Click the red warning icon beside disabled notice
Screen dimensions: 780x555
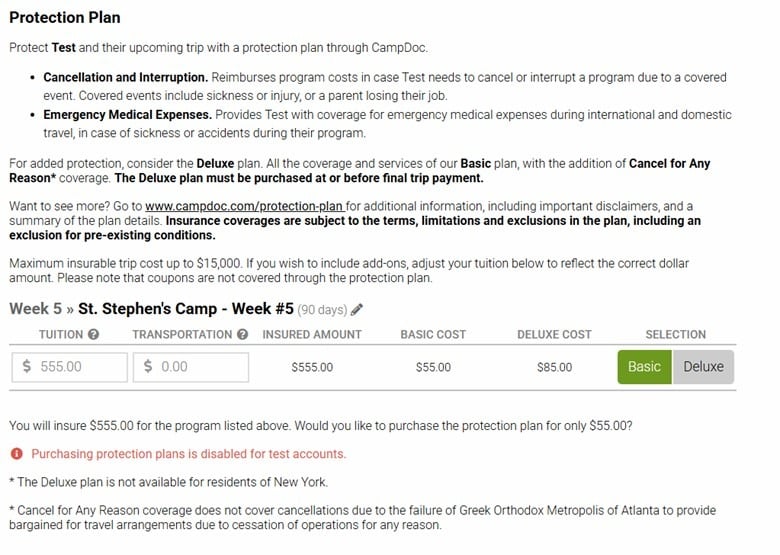pos(17,454)
